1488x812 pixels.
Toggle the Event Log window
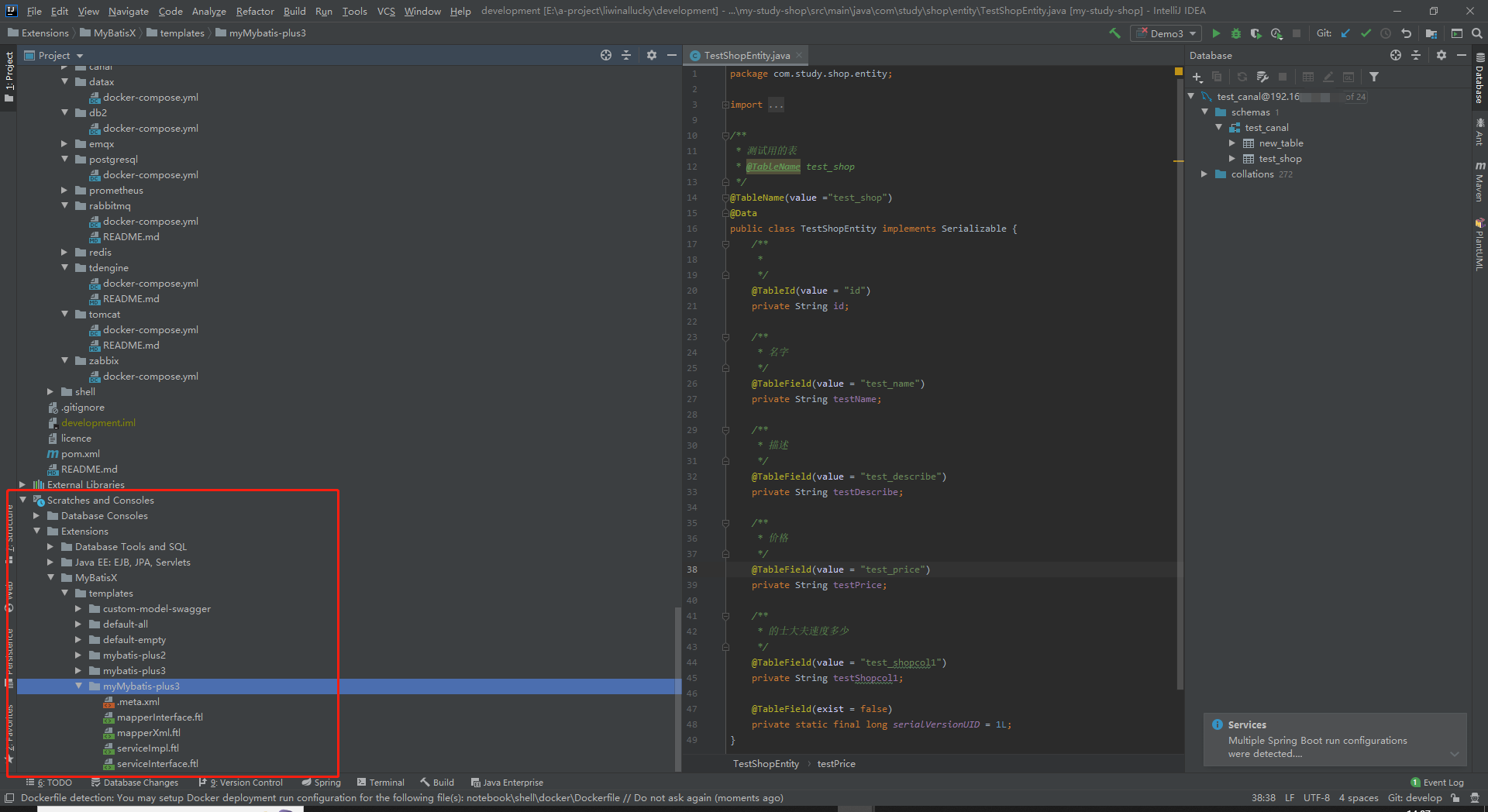pyautogui.click(x=1438, y=783)
